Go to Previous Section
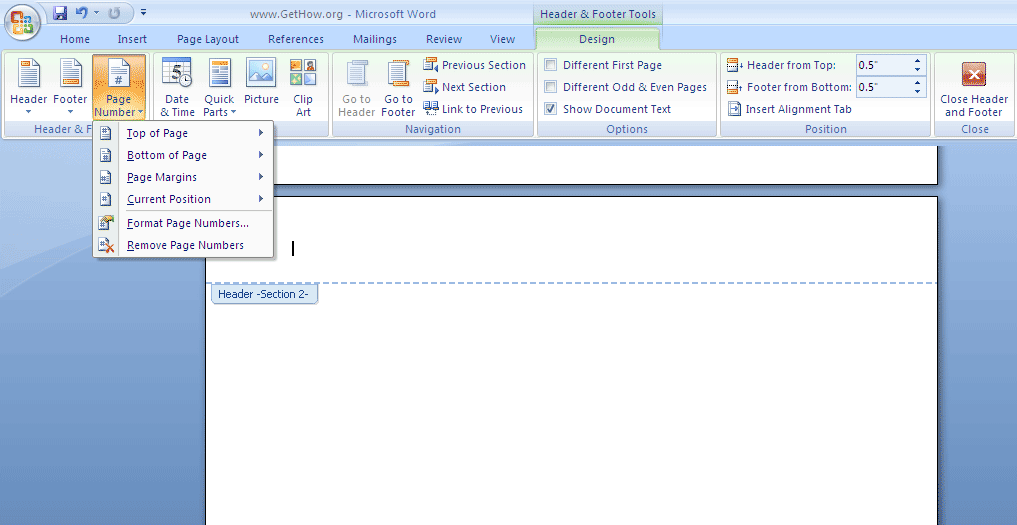 tap(474, 65)
